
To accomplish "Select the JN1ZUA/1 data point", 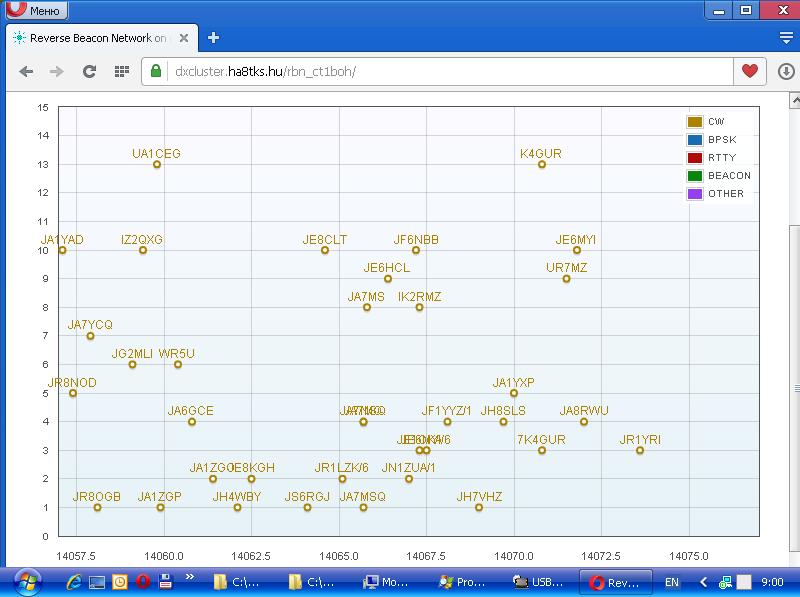I will [409, 479].
